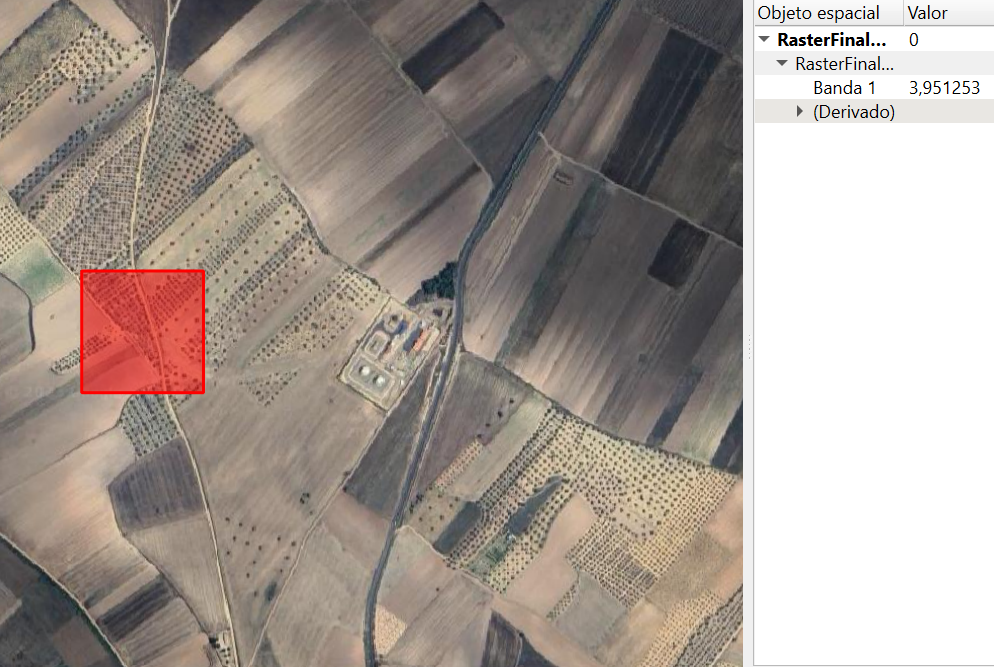Click empty space below the results tree
The height and width of the screenshot is (667, 994).
click(x=873, y=400)
